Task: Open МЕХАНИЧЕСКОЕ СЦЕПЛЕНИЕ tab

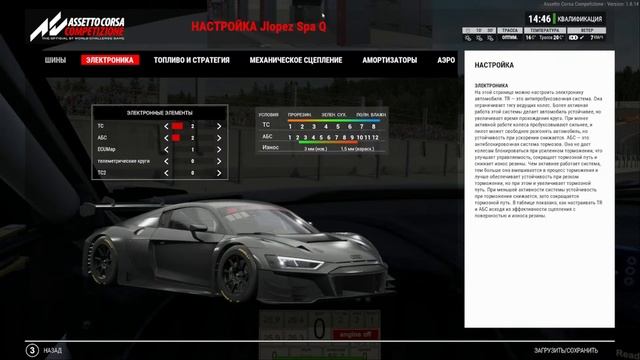Action: [x=296, y=60]
